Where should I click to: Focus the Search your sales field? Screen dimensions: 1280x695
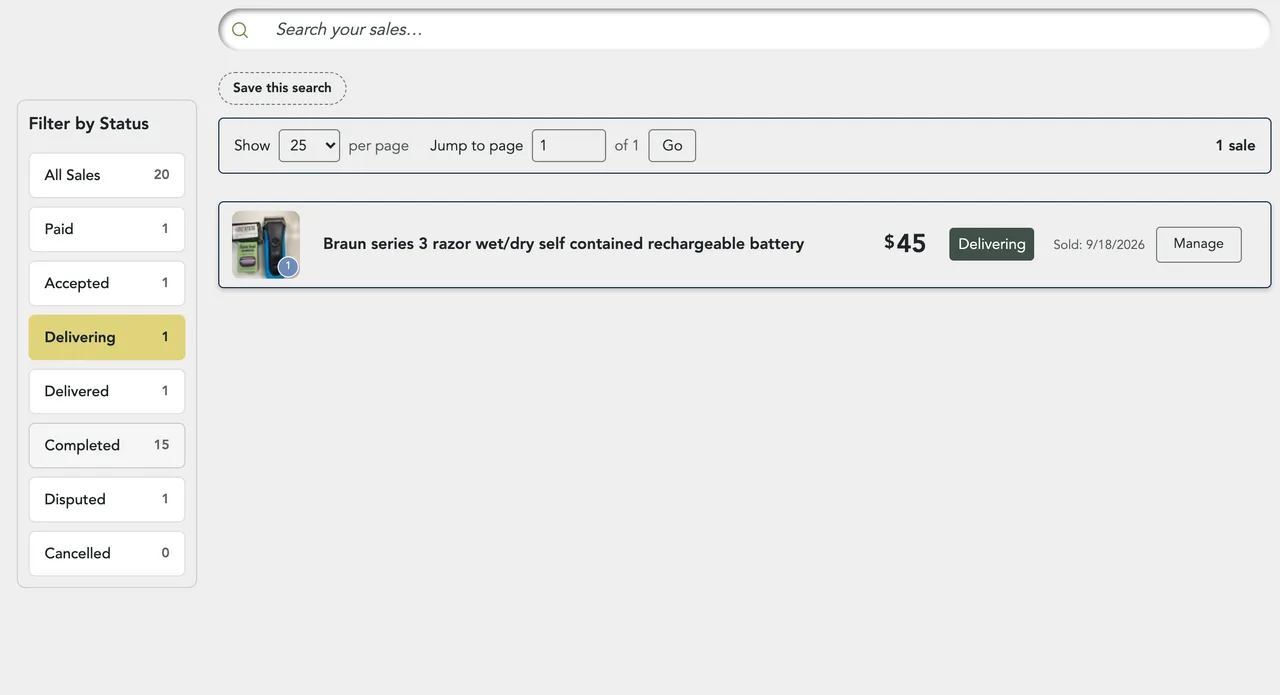744,30
